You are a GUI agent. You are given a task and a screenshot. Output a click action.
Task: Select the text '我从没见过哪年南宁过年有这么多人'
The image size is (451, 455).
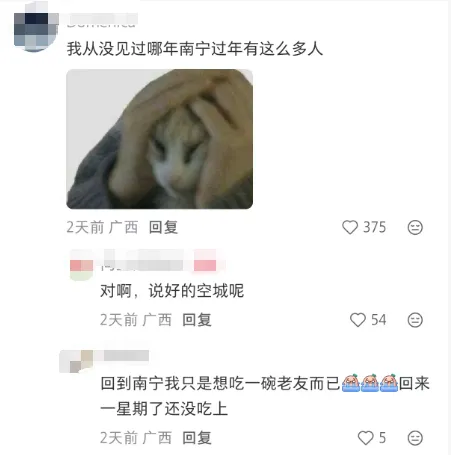(x=195, y=49)
